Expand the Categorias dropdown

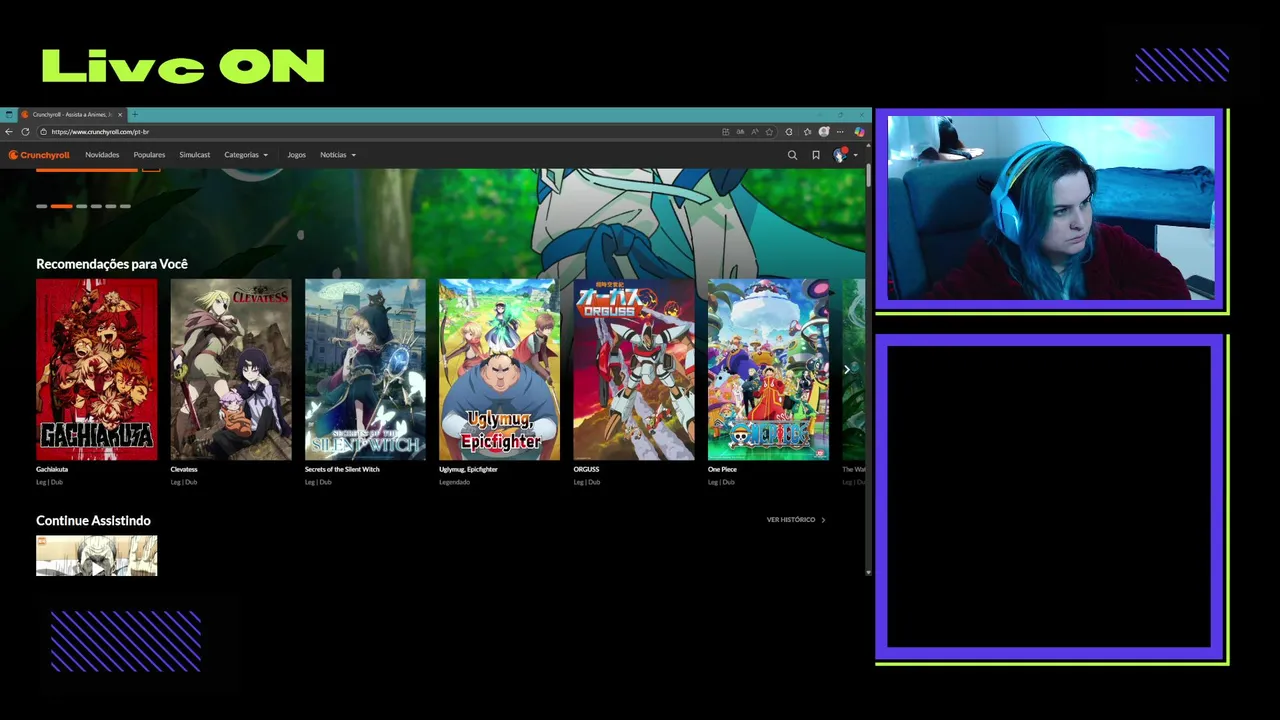click(246, 155)
